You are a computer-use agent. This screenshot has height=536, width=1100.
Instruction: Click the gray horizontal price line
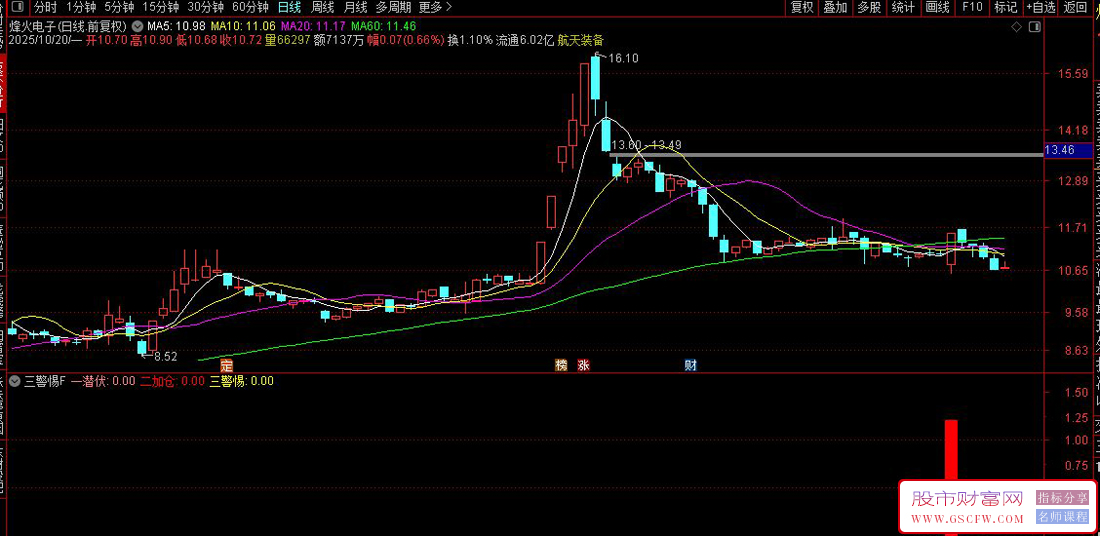click(x=826, y=154)
